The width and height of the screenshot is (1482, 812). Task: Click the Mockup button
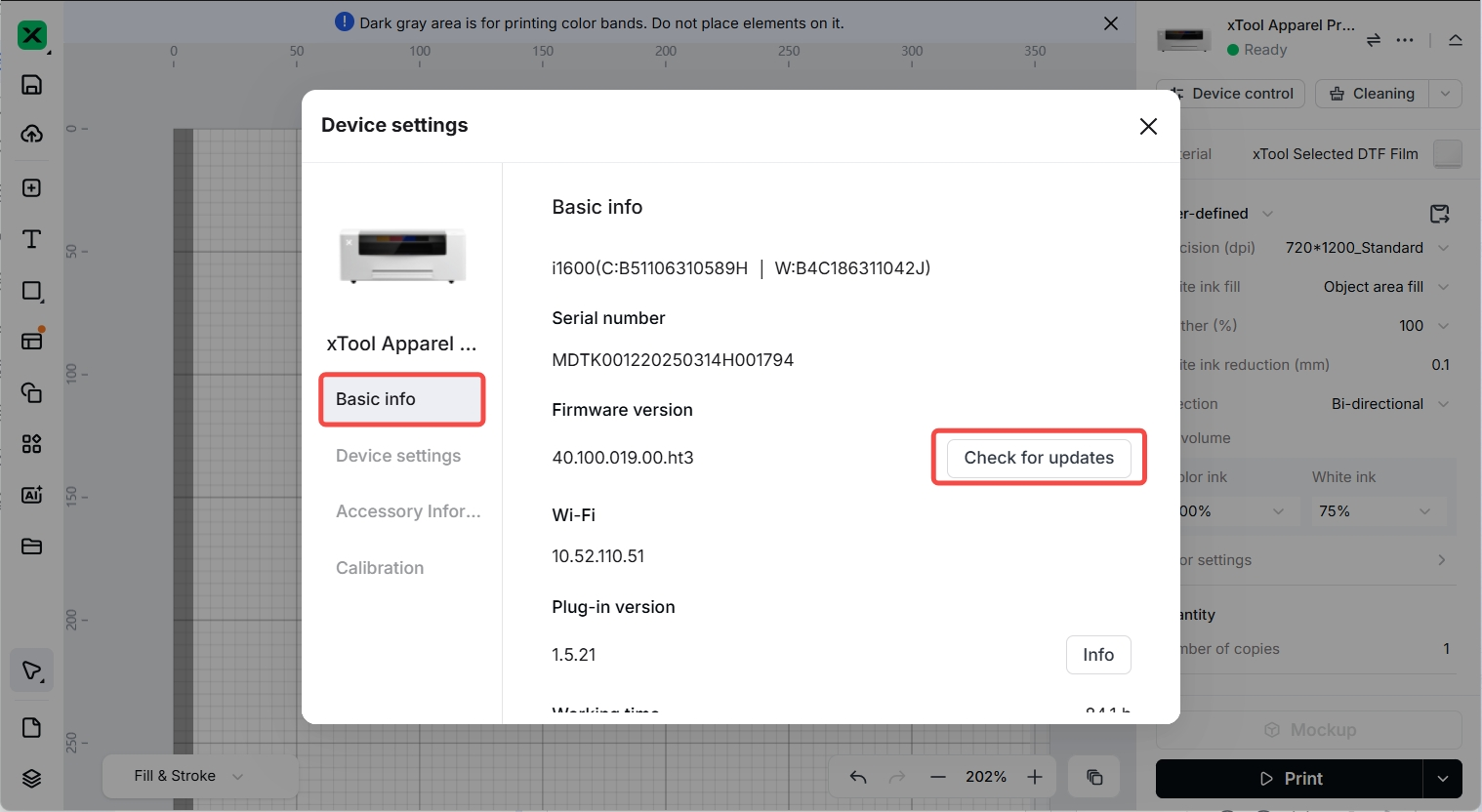click(1309, 730)
